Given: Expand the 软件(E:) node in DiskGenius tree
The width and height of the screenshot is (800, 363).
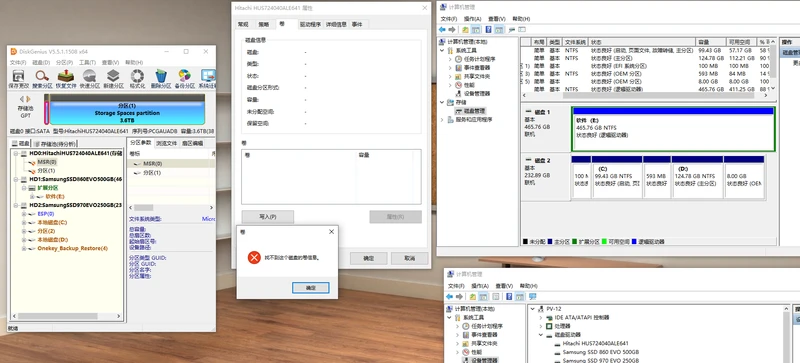Looking at the screenshot, I should [x=32, y=197].
